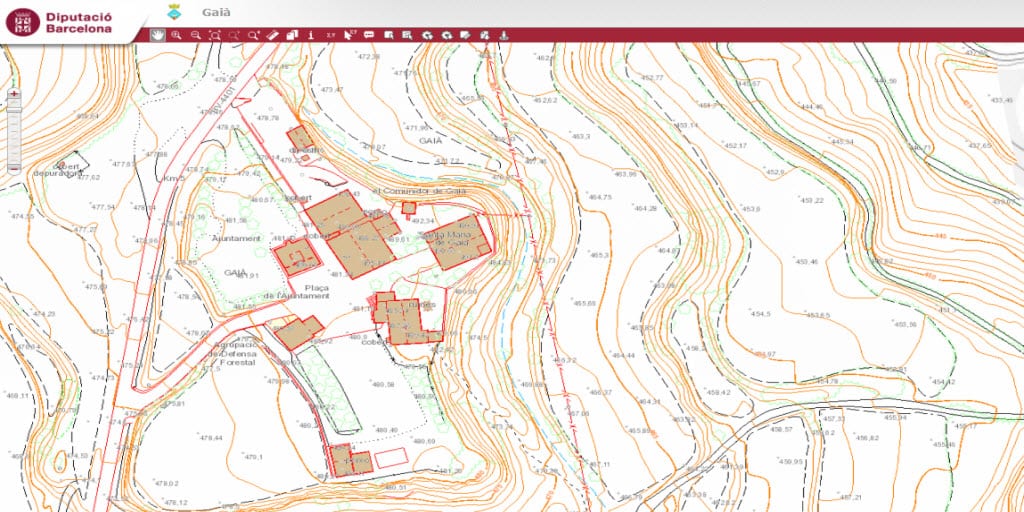Viewport: 1024px width, 512px height.
Task: Click the zoom to full extent tool
Action: [x=215, y=35]
